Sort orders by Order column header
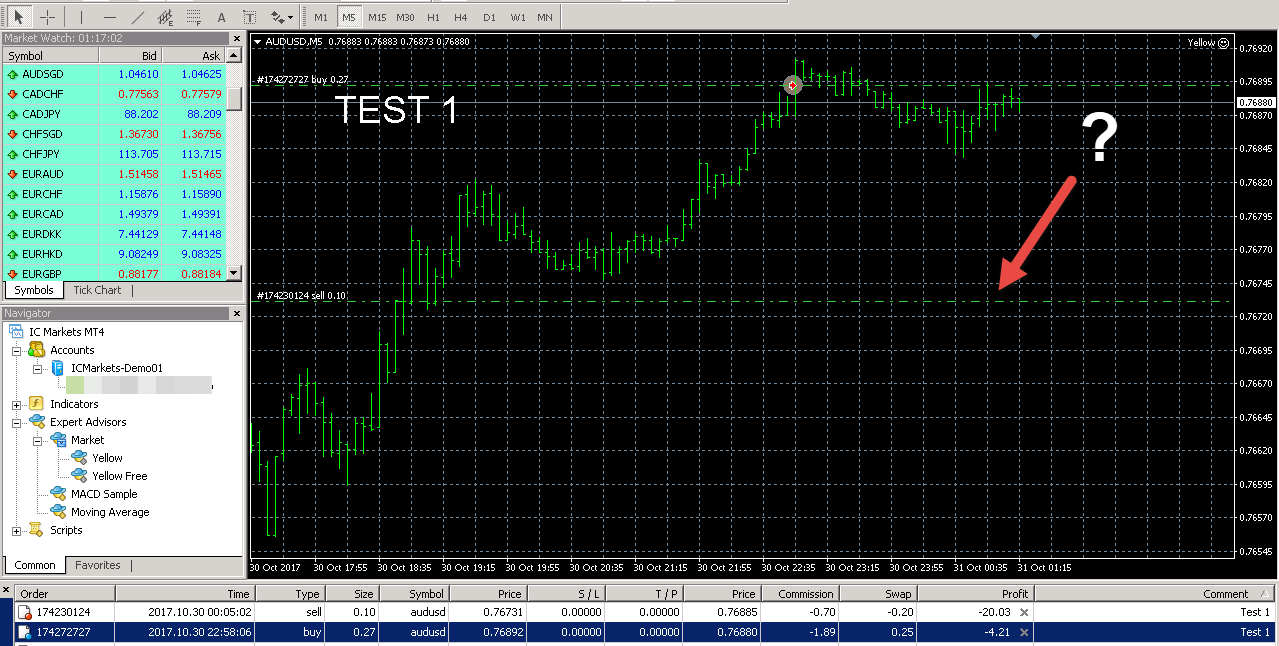The height and width of the screenshot is (646, 1279). coord(66,594)
